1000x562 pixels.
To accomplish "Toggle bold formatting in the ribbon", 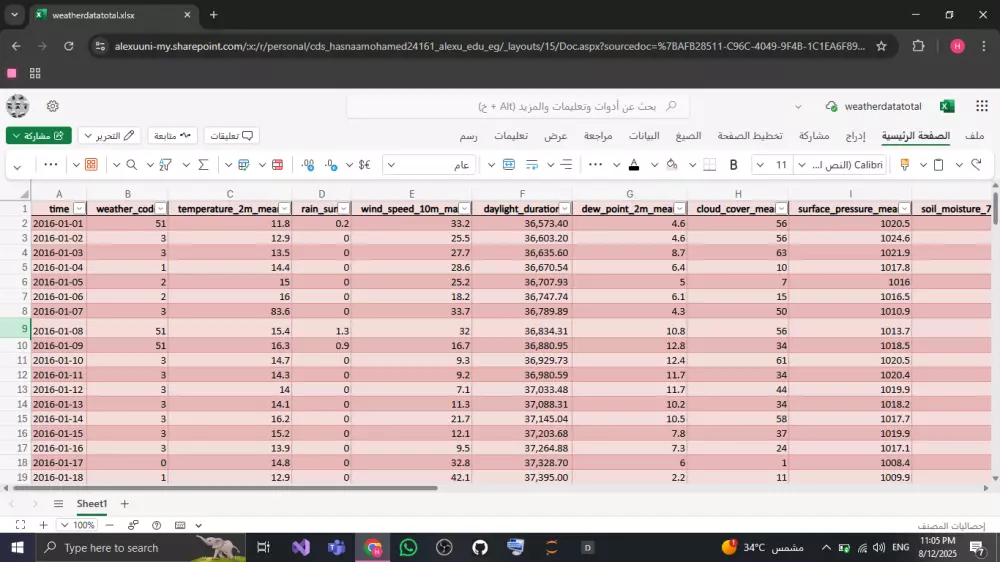I will (733, 165).
